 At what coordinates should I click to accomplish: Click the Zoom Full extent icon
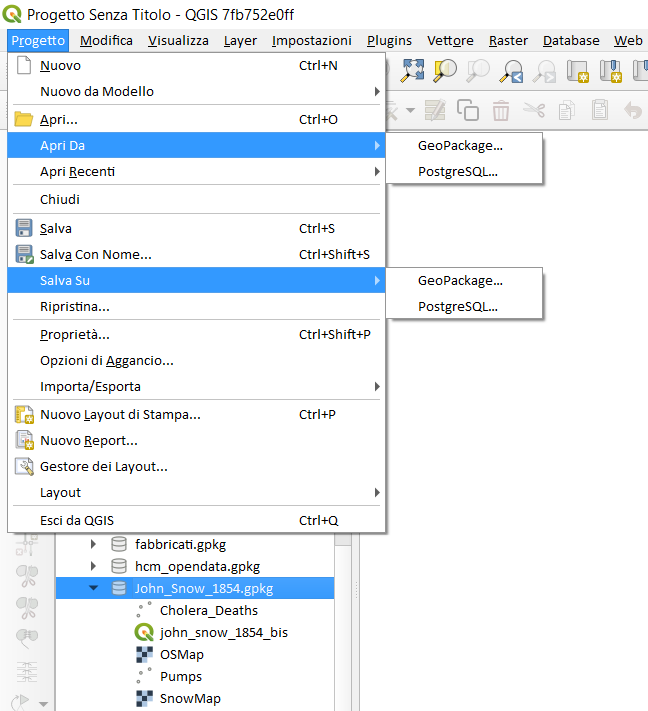[x=412, y=71]
